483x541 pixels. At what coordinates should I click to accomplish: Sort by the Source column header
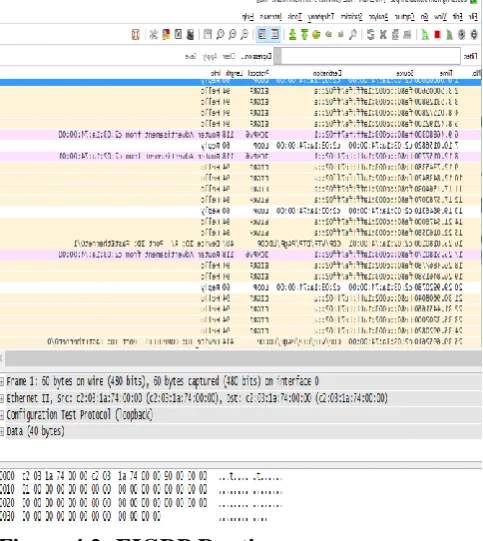405,73
